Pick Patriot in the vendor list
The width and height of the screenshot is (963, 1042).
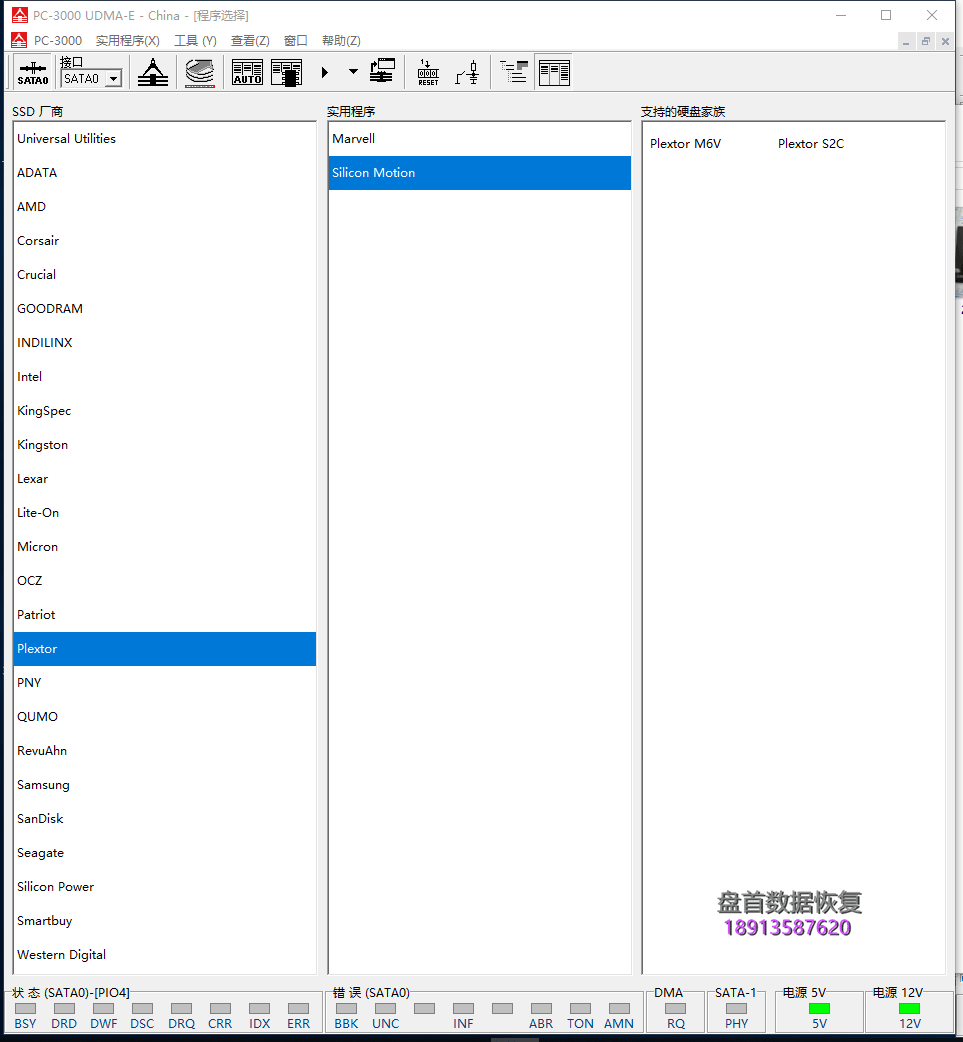point(164,615)
